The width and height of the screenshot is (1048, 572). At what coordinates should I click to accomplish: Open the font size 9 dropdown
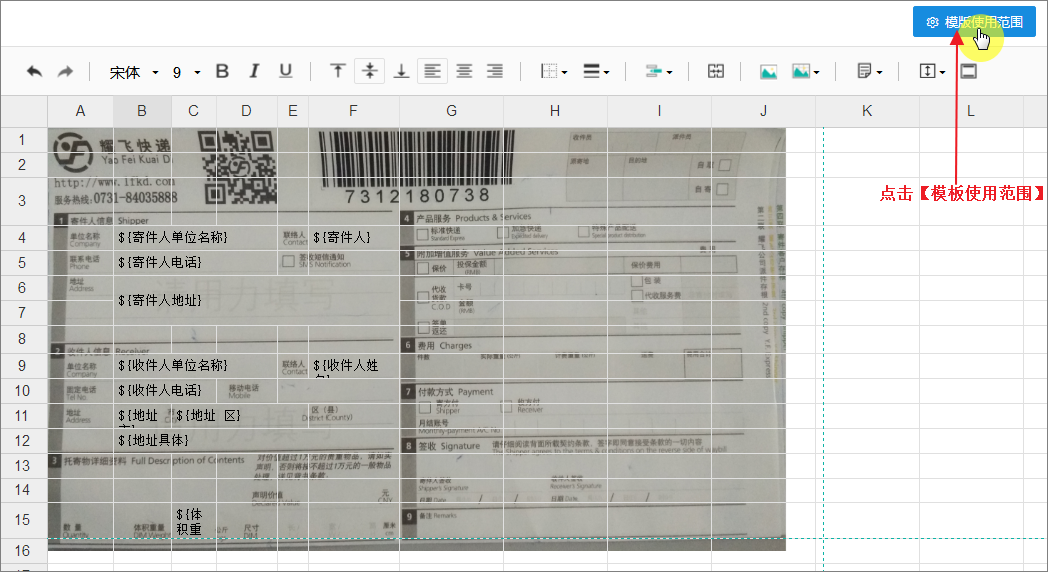tap(186, 72)
